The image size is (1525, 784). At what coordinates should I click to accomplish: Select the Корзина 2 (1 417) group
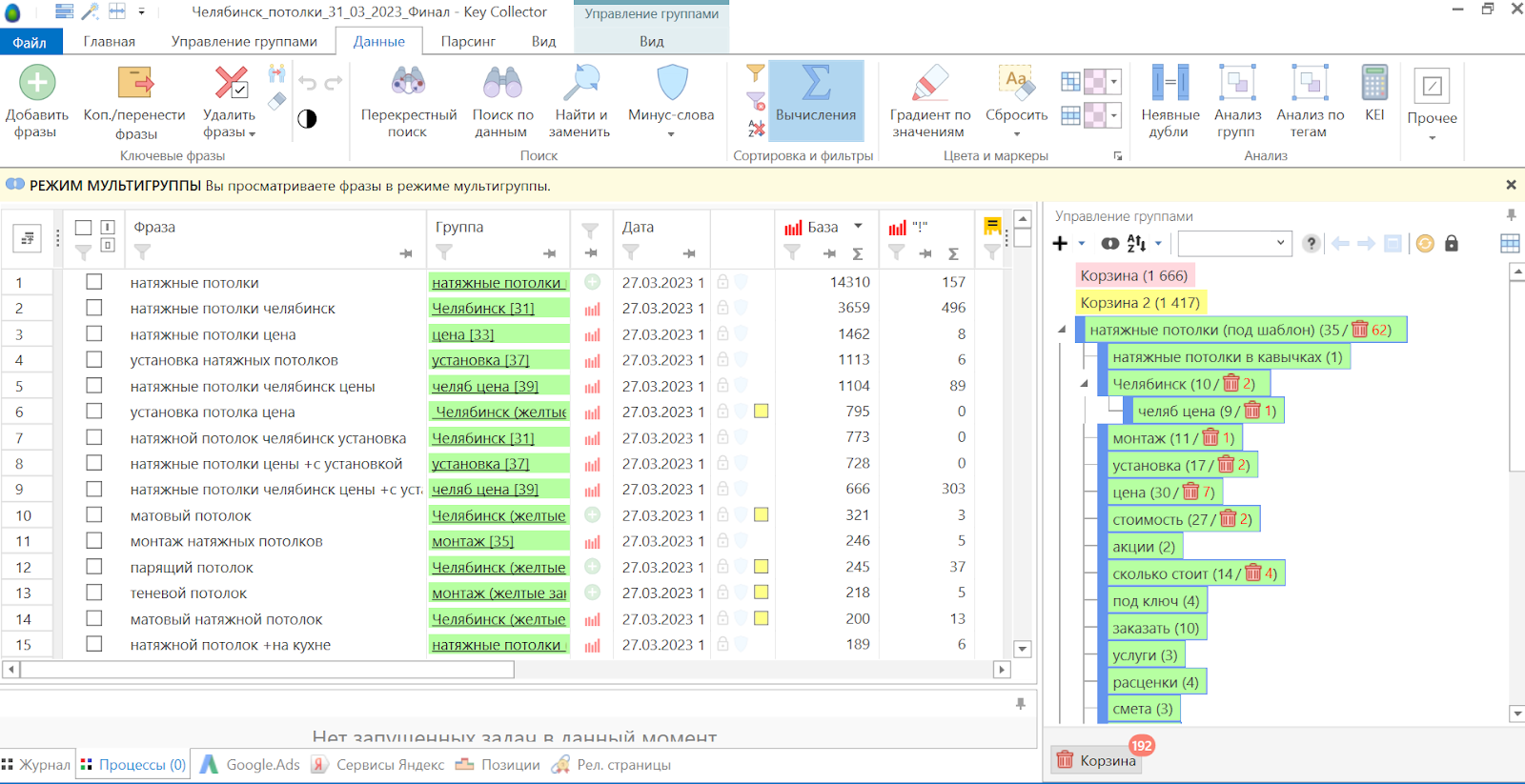1140,302
